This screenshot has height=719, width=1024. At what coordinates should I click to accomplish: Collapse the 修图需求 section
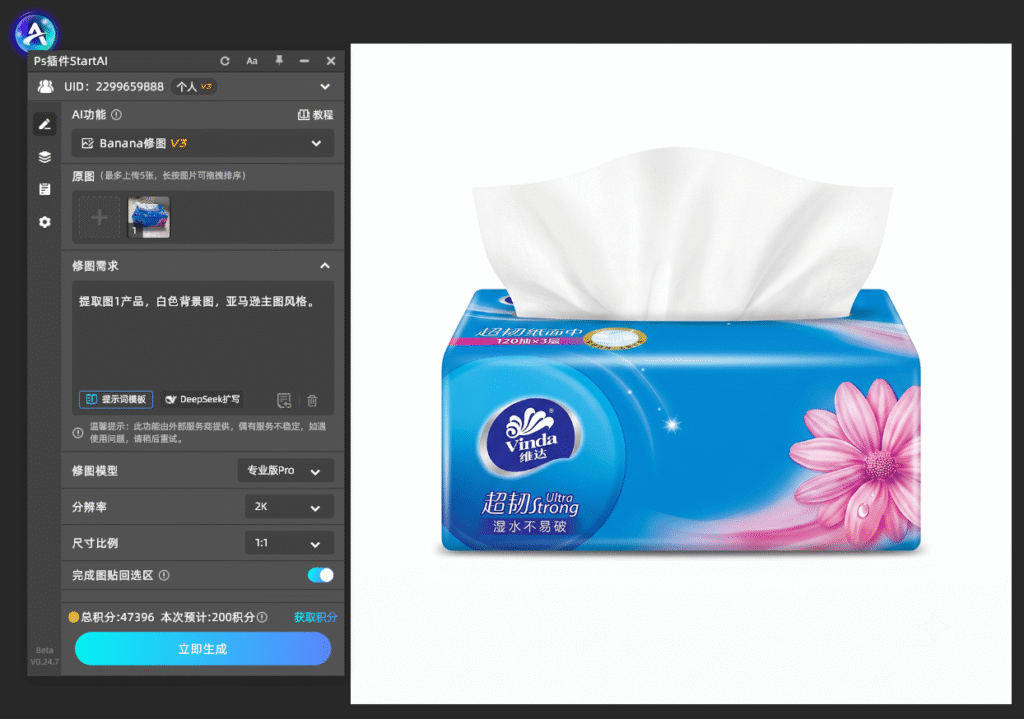325,266
